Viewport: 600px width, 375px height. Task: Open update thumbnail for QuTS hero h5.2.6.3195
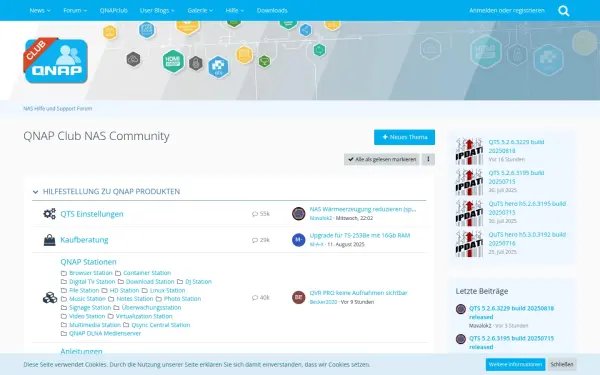(469, 213)
